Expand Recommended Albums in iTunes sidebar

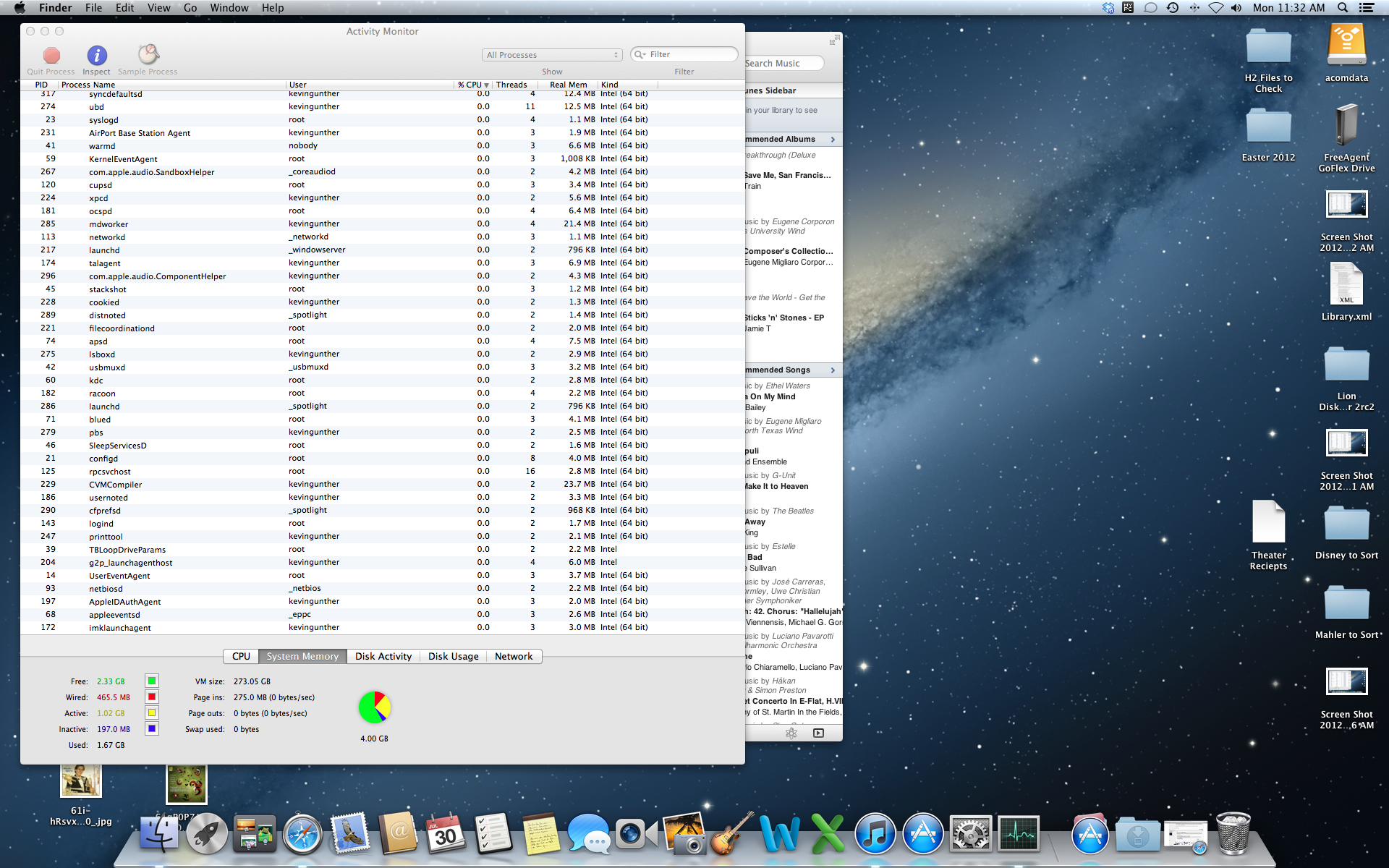point(833,139)
